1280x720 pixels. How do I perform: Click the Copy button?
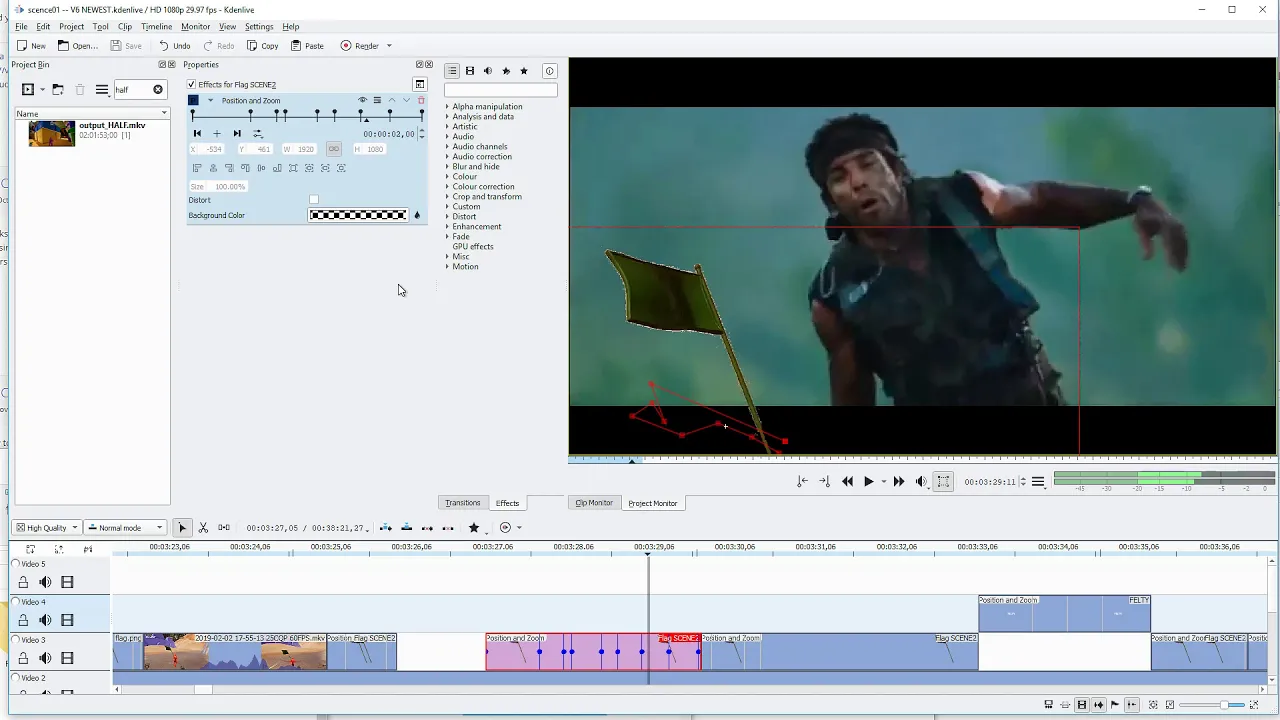pyautogui.click(x=263, y=46)
